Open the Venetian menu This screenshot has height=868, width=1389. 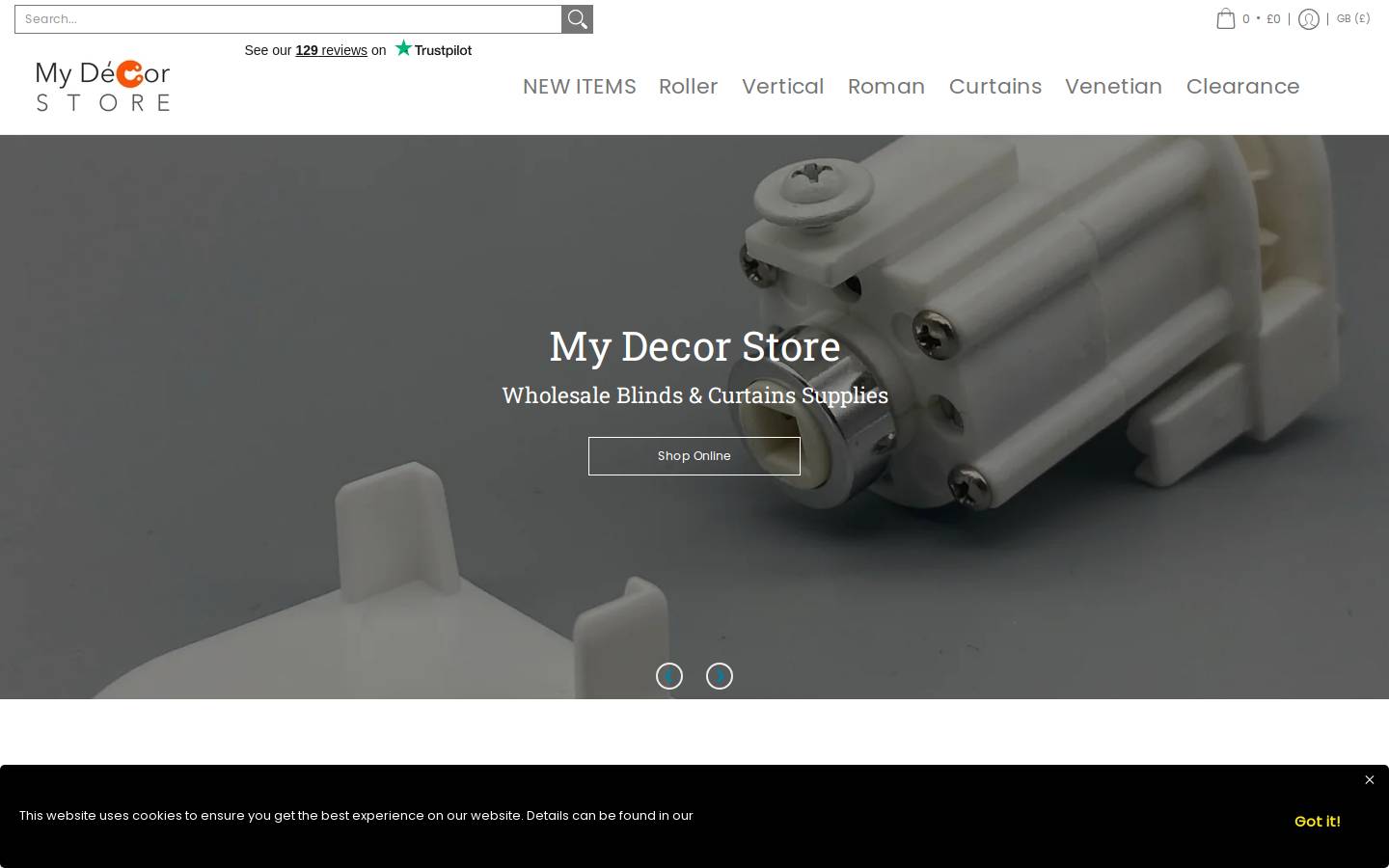coord(1113,86)
